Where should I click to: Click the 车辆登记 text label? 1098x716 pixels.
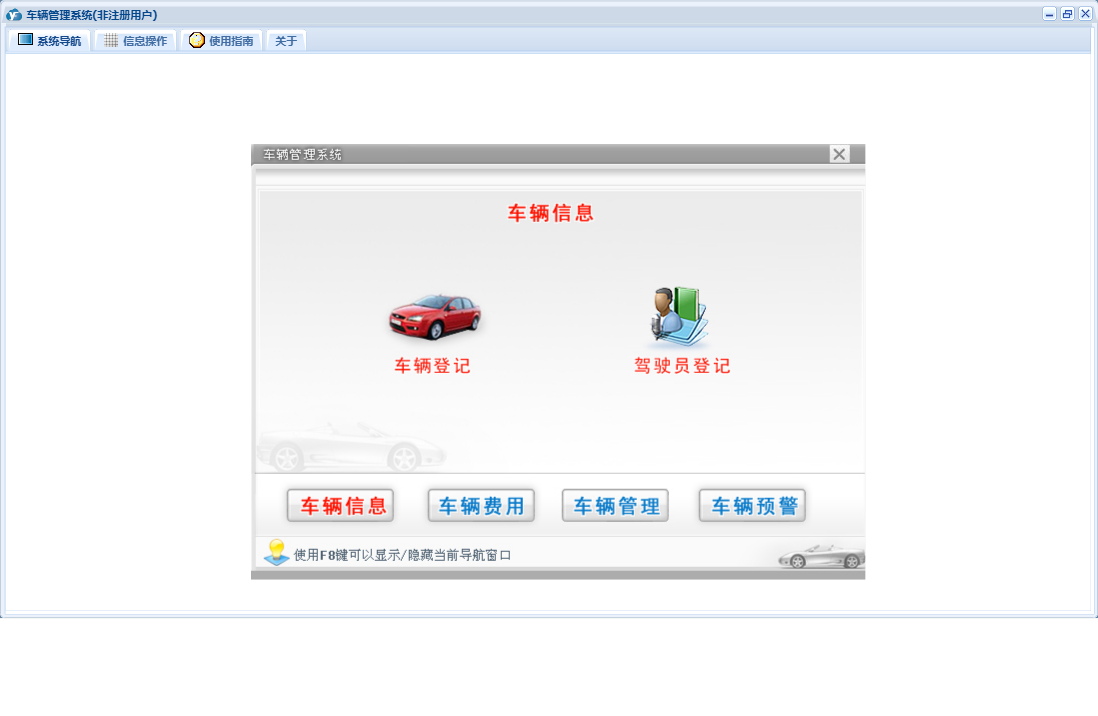[x=432, y=366]
